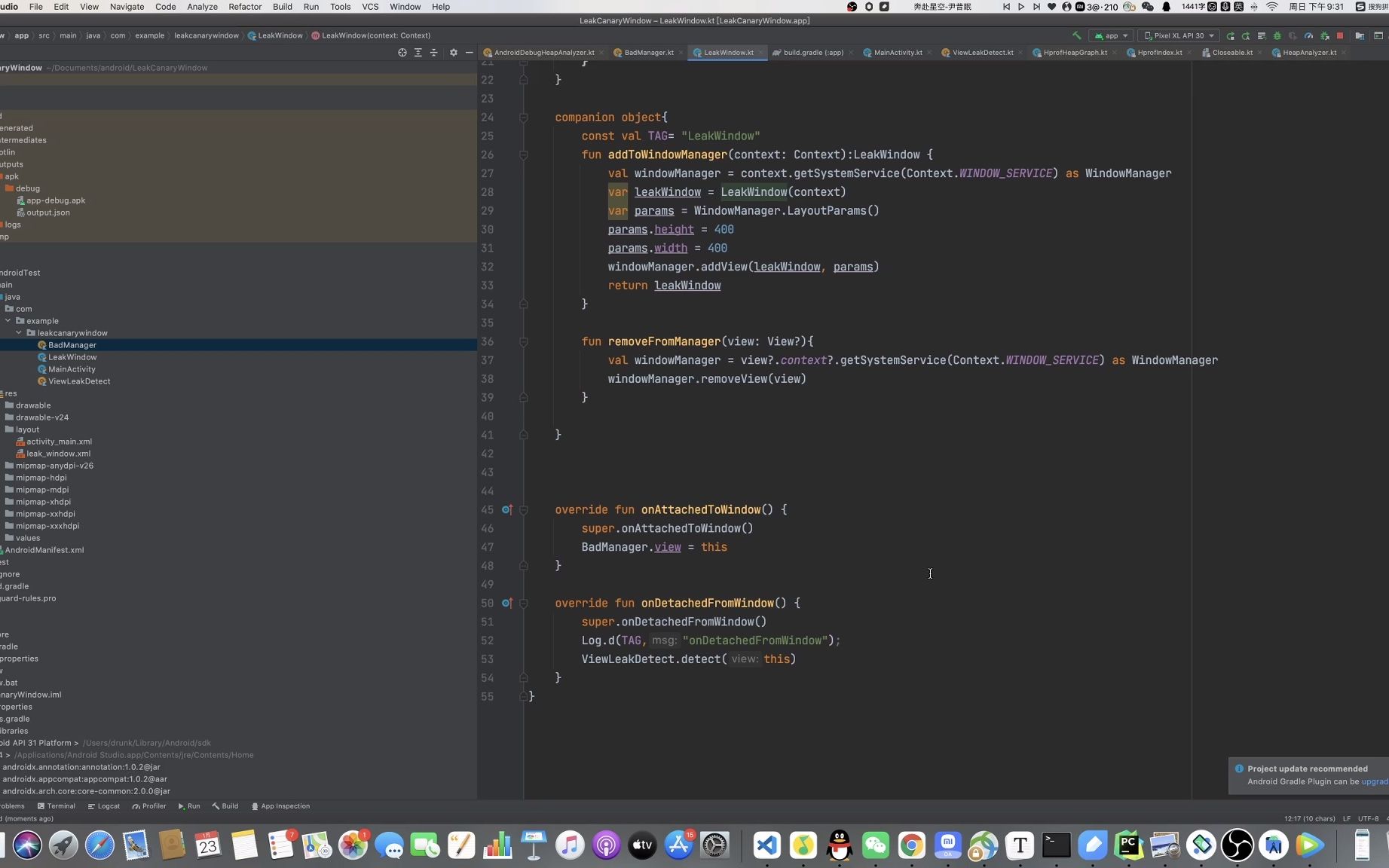Click the locate-in-project target icon

tap(402, 53)
